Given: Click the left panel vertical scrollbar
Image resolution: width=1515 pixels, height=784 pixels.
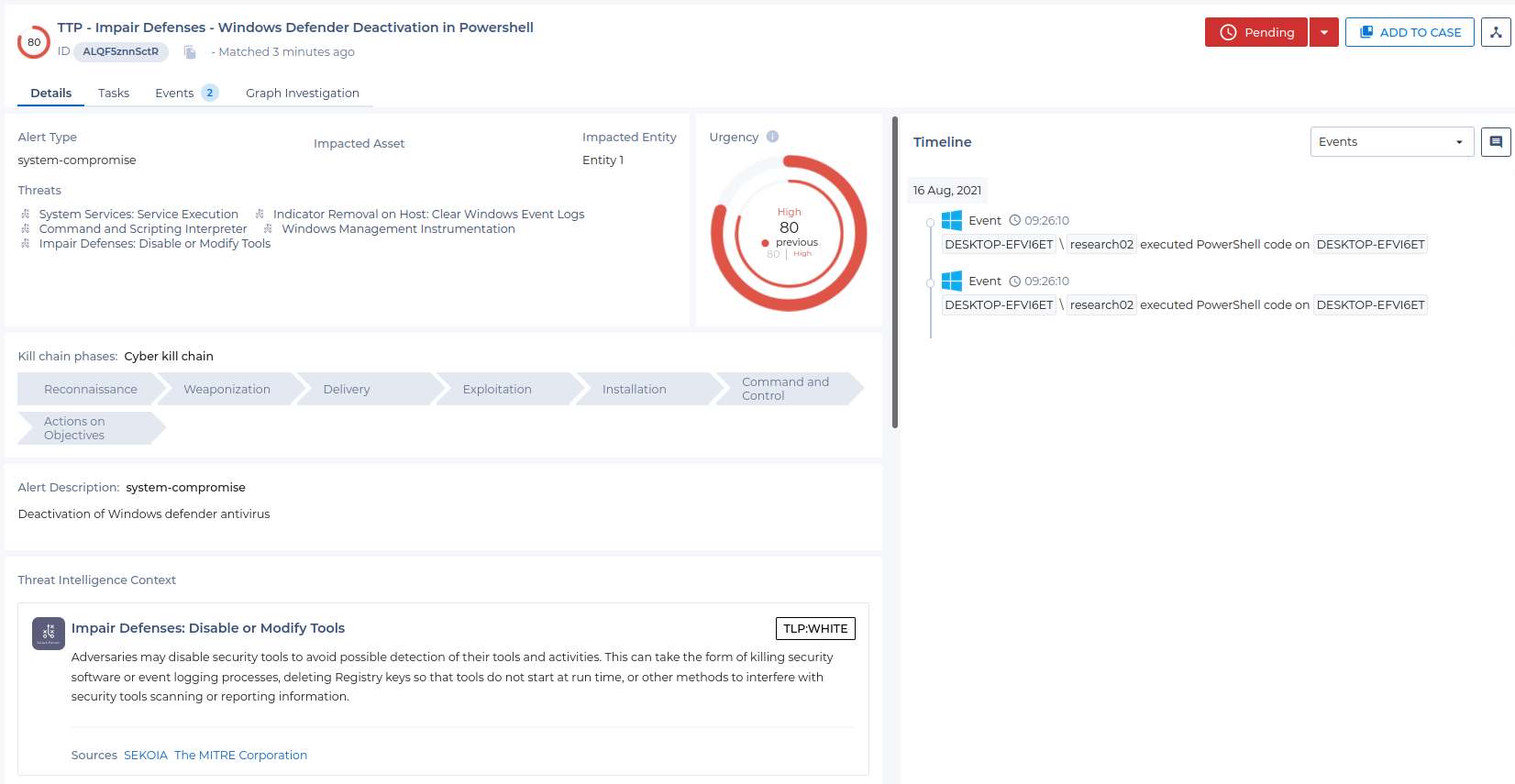Looking at the screenshot, I should [895, 271].
